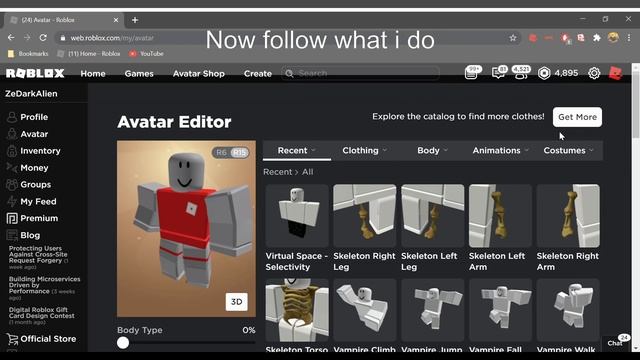Open the Avatar sidebar icon
This screenshot has height=360, width=640.
(x=12, y=134)
